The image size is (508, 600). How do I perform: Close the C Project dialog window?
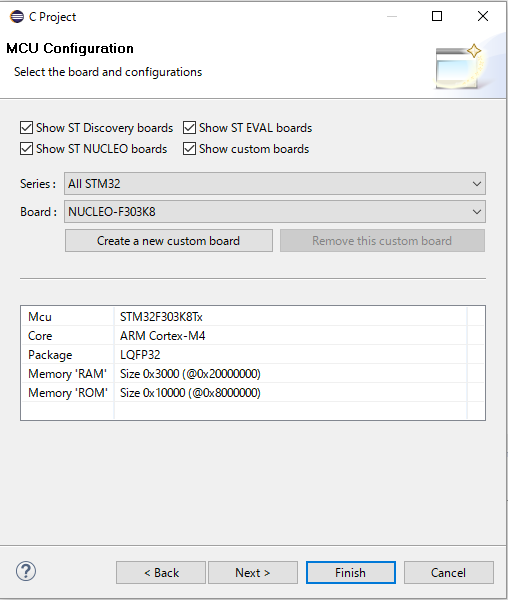(483, 16)
